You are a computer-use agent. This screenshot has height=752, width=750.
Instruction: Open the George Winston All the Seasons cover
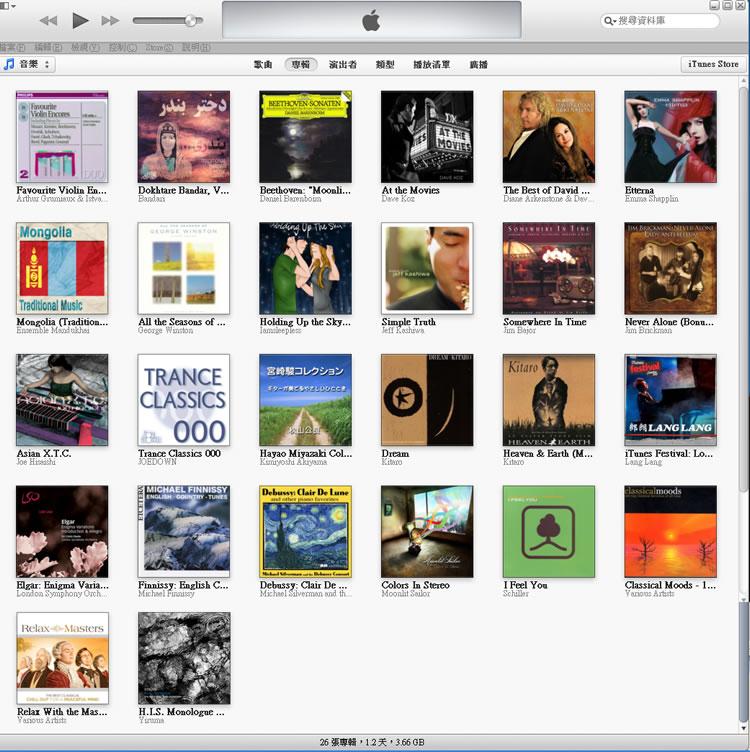point(184,268)
